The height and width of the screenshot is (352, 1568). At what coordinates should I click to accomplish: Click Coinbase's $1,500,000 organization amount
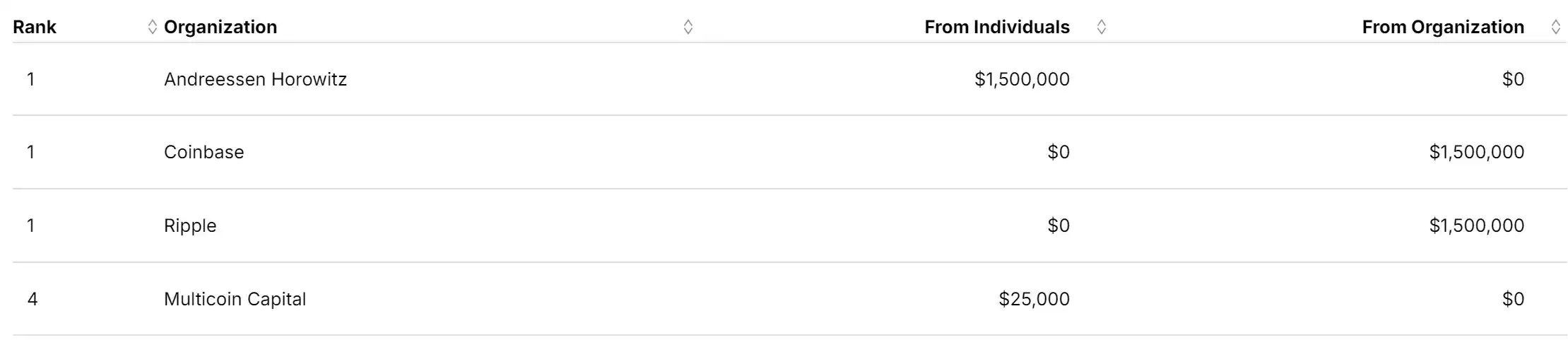pyautogui.click(x=1476, y=152)
